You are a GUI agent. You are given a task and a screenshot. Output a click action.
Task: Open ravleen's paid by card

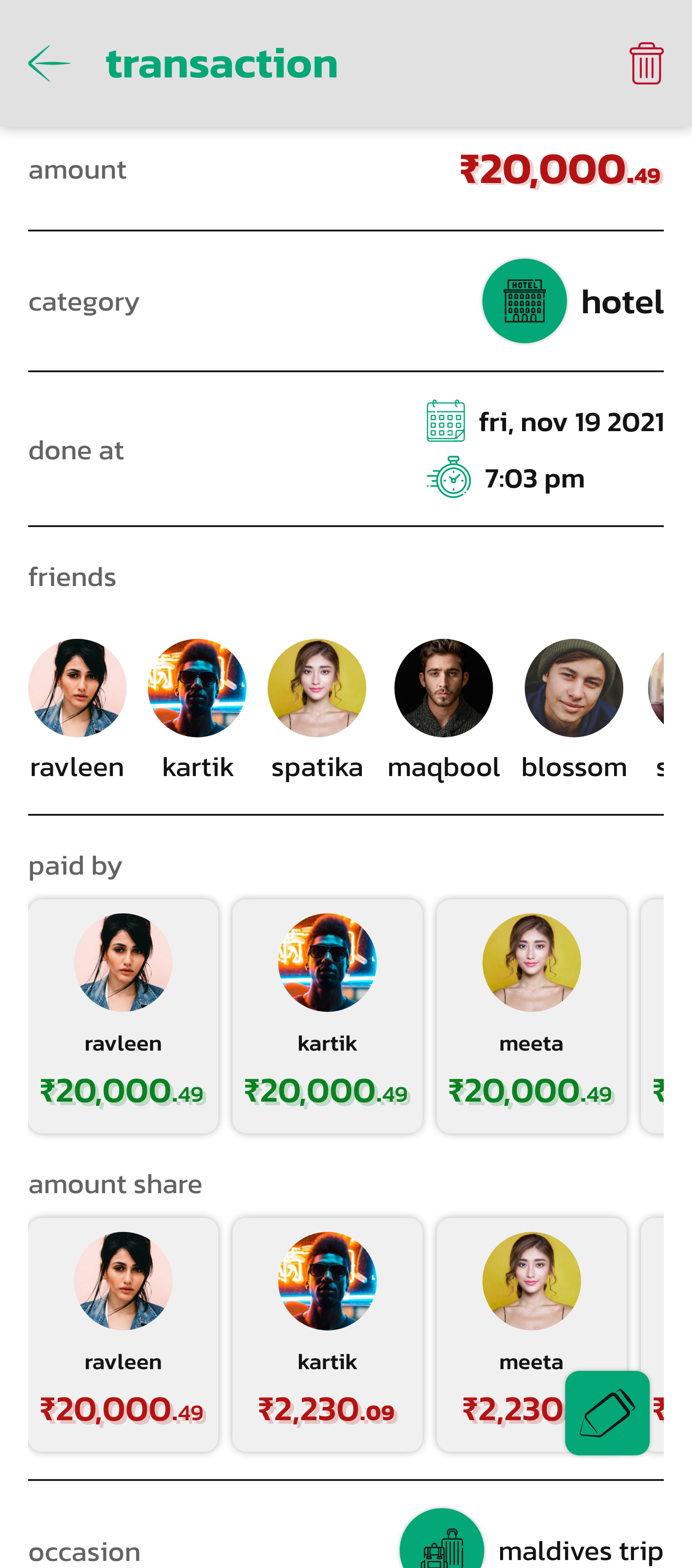click(x=123, y=1015)
